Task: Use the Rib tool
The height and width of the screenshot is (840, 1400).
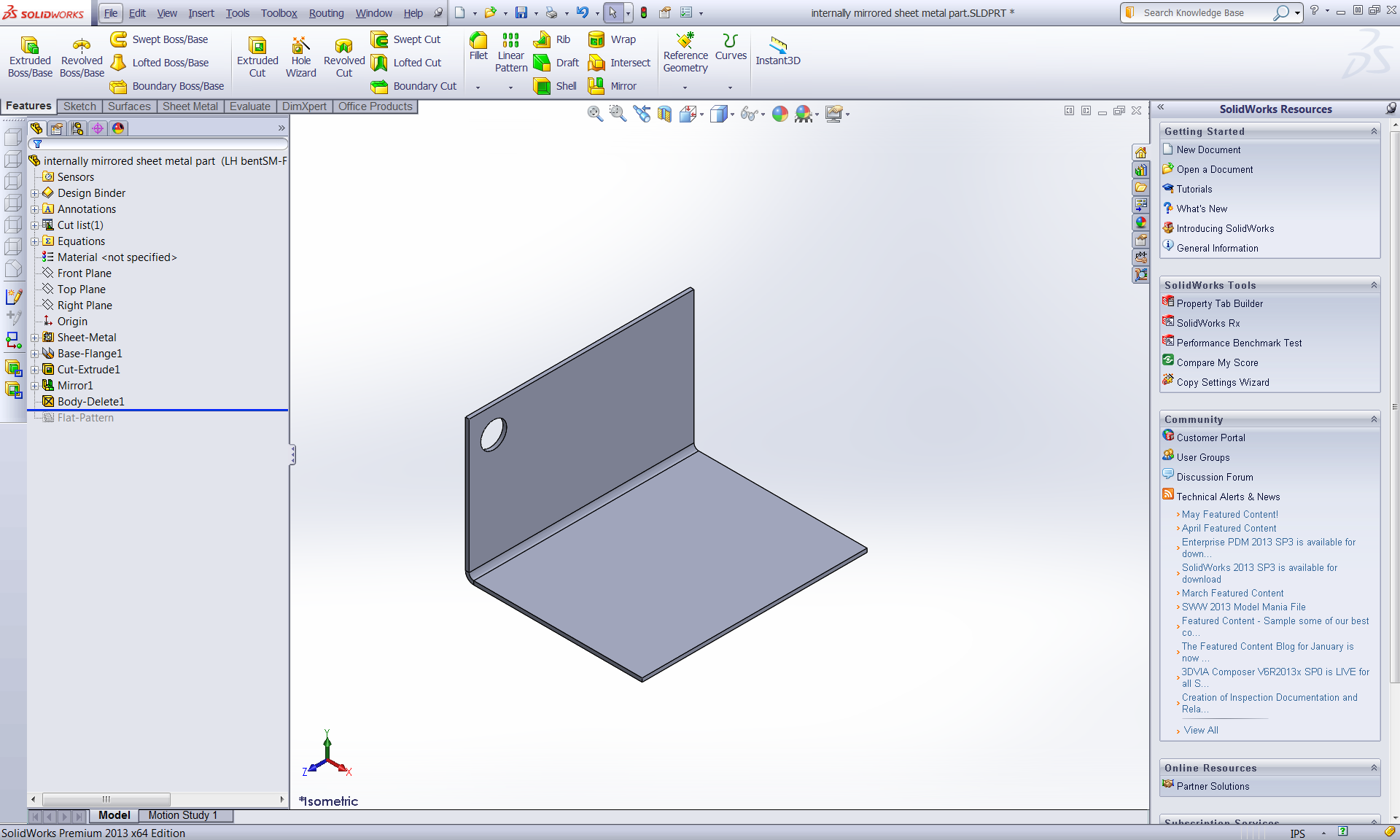Action: pyautogui.click(x=553, y=39)
